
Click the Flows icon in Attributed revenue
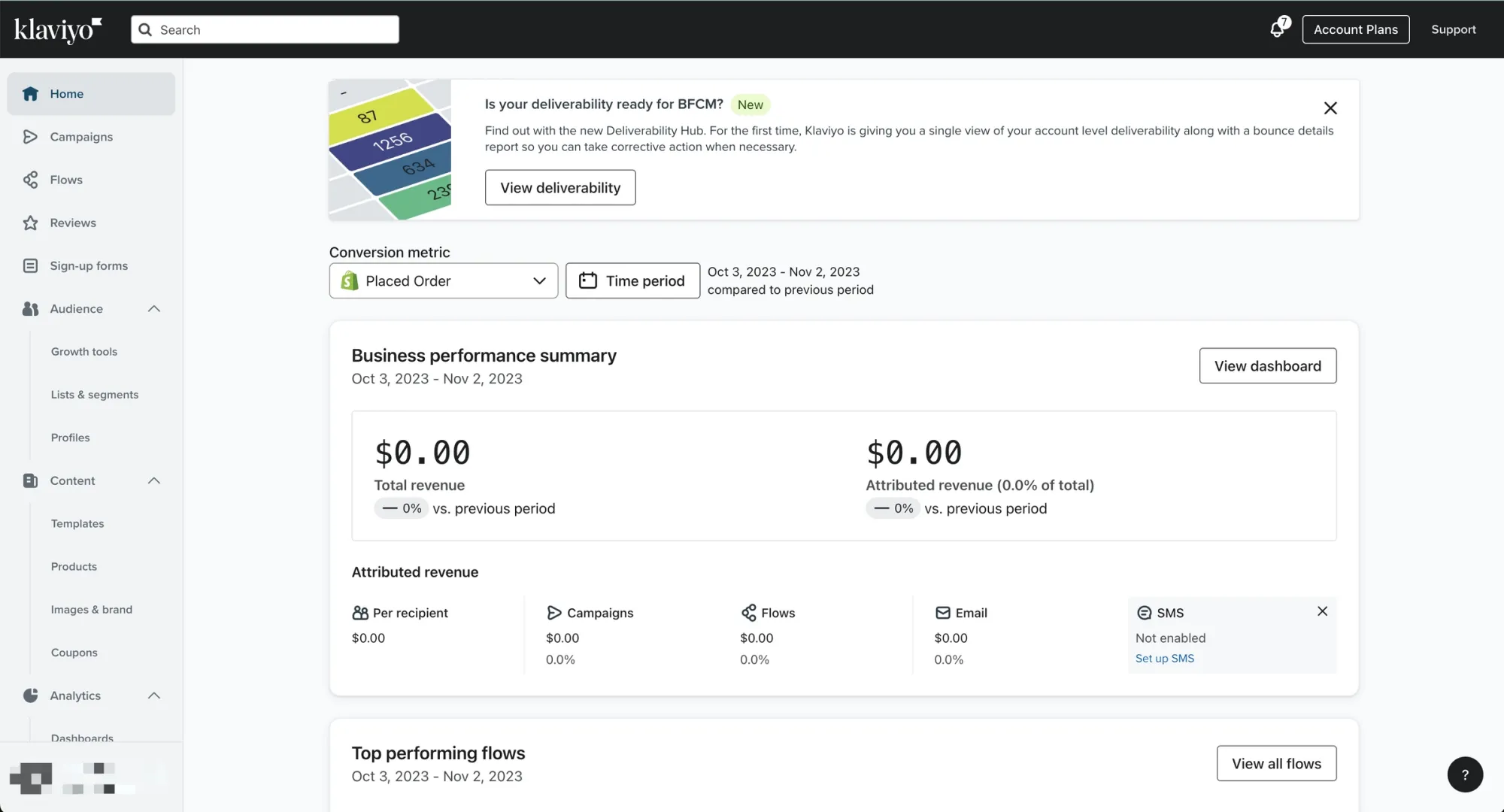click(x=748, y=613)
